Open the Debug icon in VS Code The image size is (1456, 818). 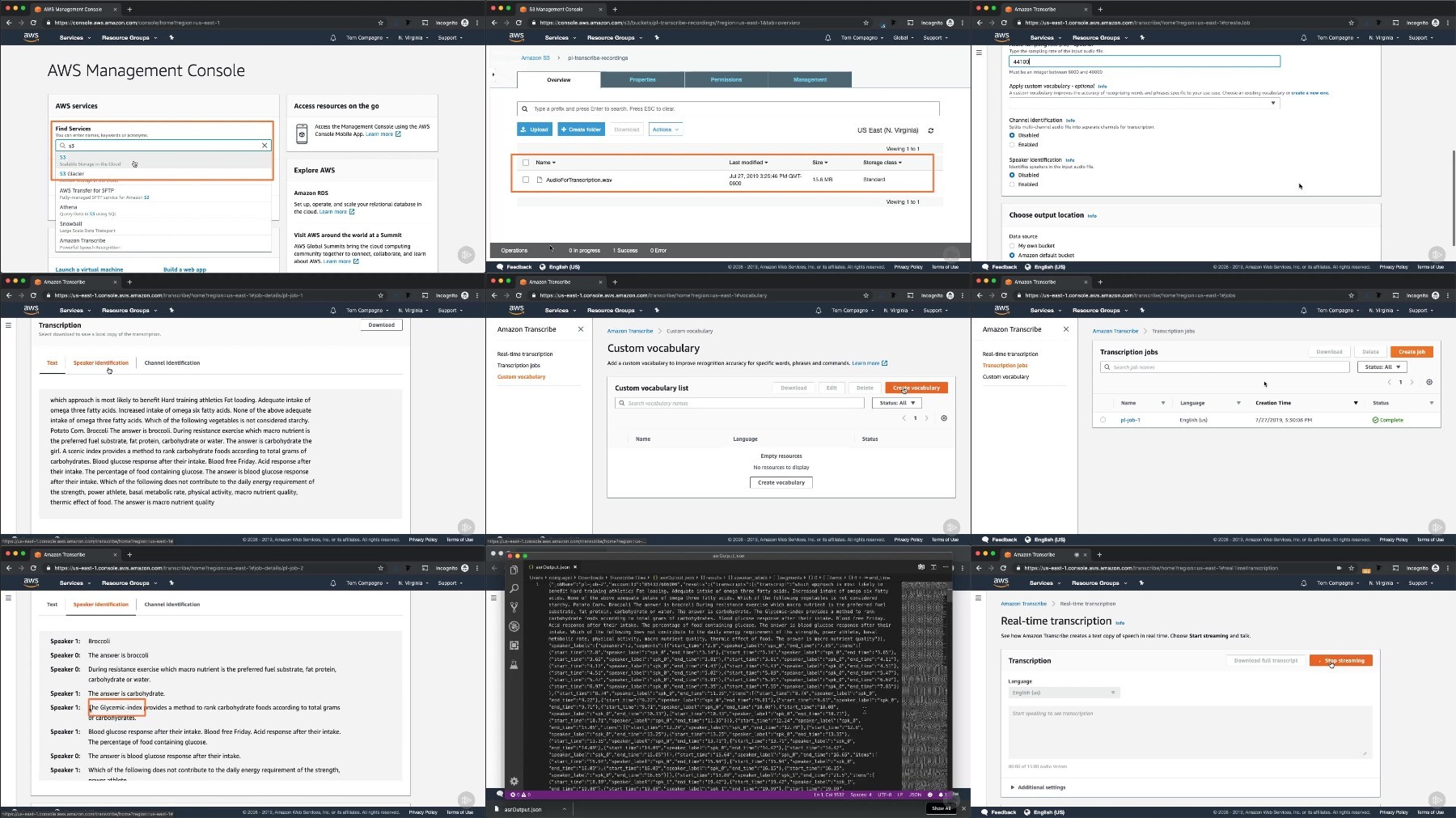click(514, 626)
